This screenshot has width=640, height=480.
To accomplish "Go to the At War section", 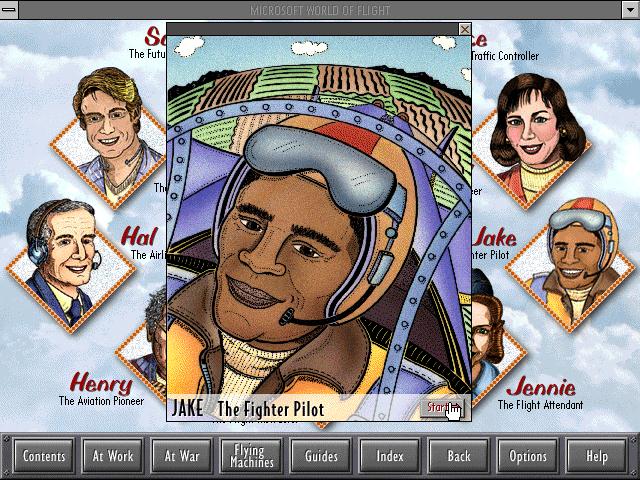I will [182, 456].
